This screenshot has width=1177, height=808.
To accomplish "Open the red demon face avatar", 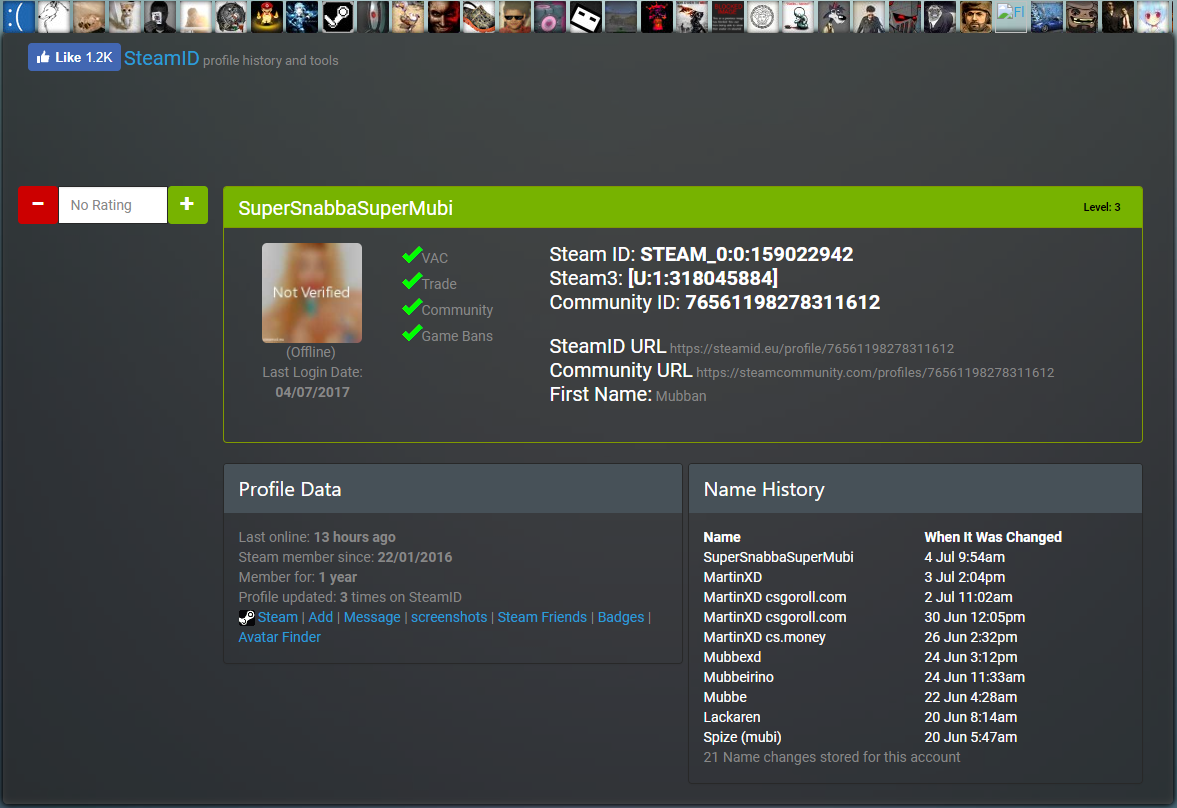I will tap(443, 17).
